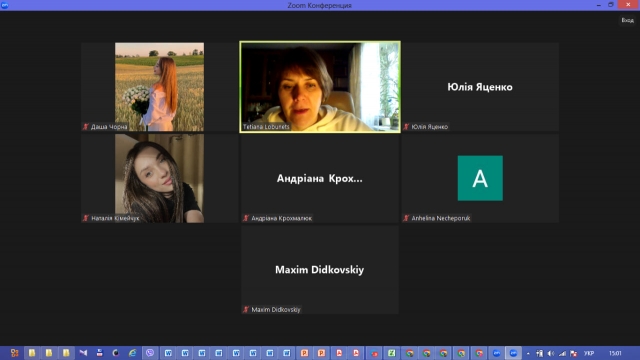
Task: Open the Windows Start button
Action: pos(14,353)
